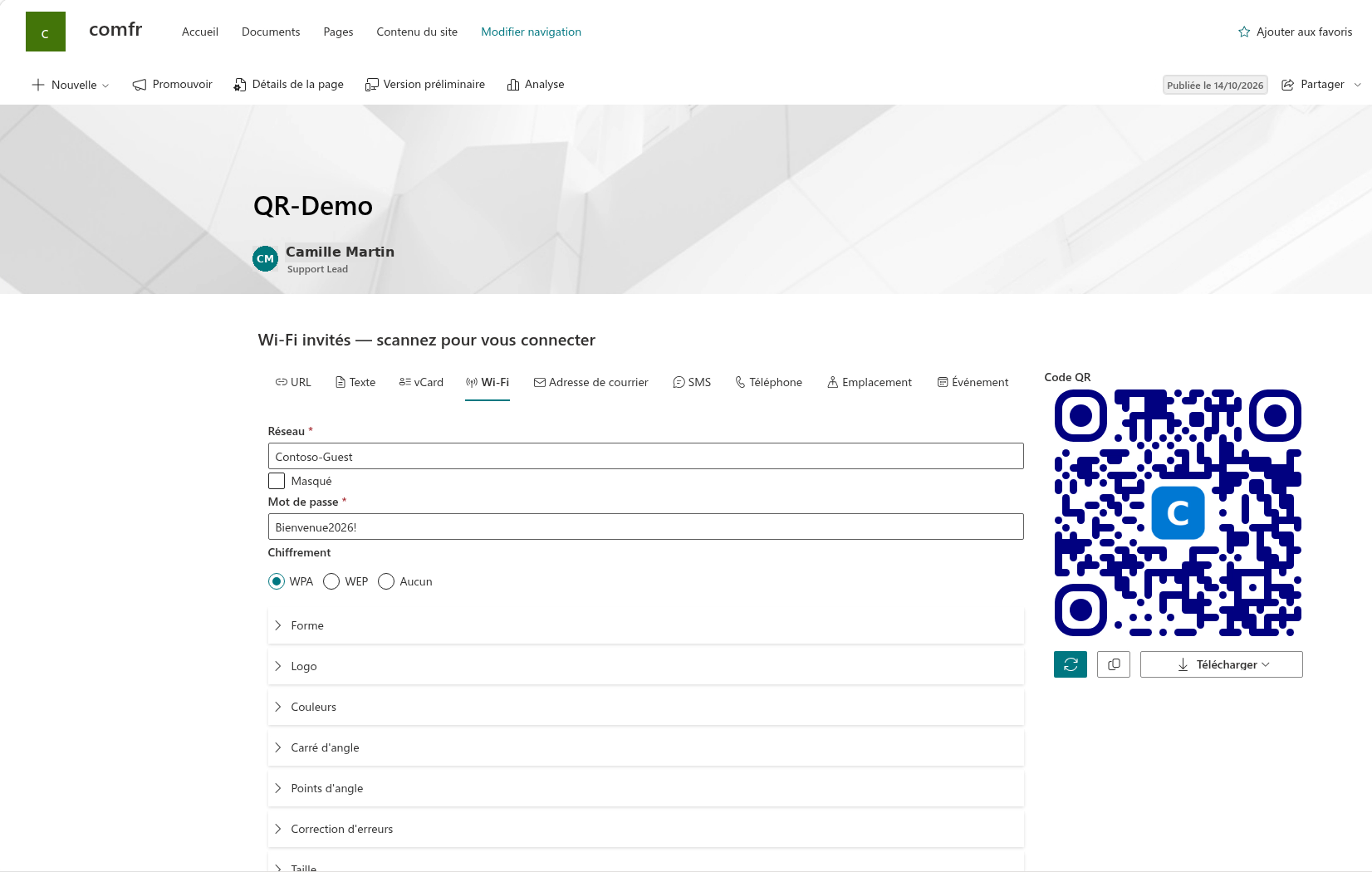Open Documents in site navigation

[271, 32]
